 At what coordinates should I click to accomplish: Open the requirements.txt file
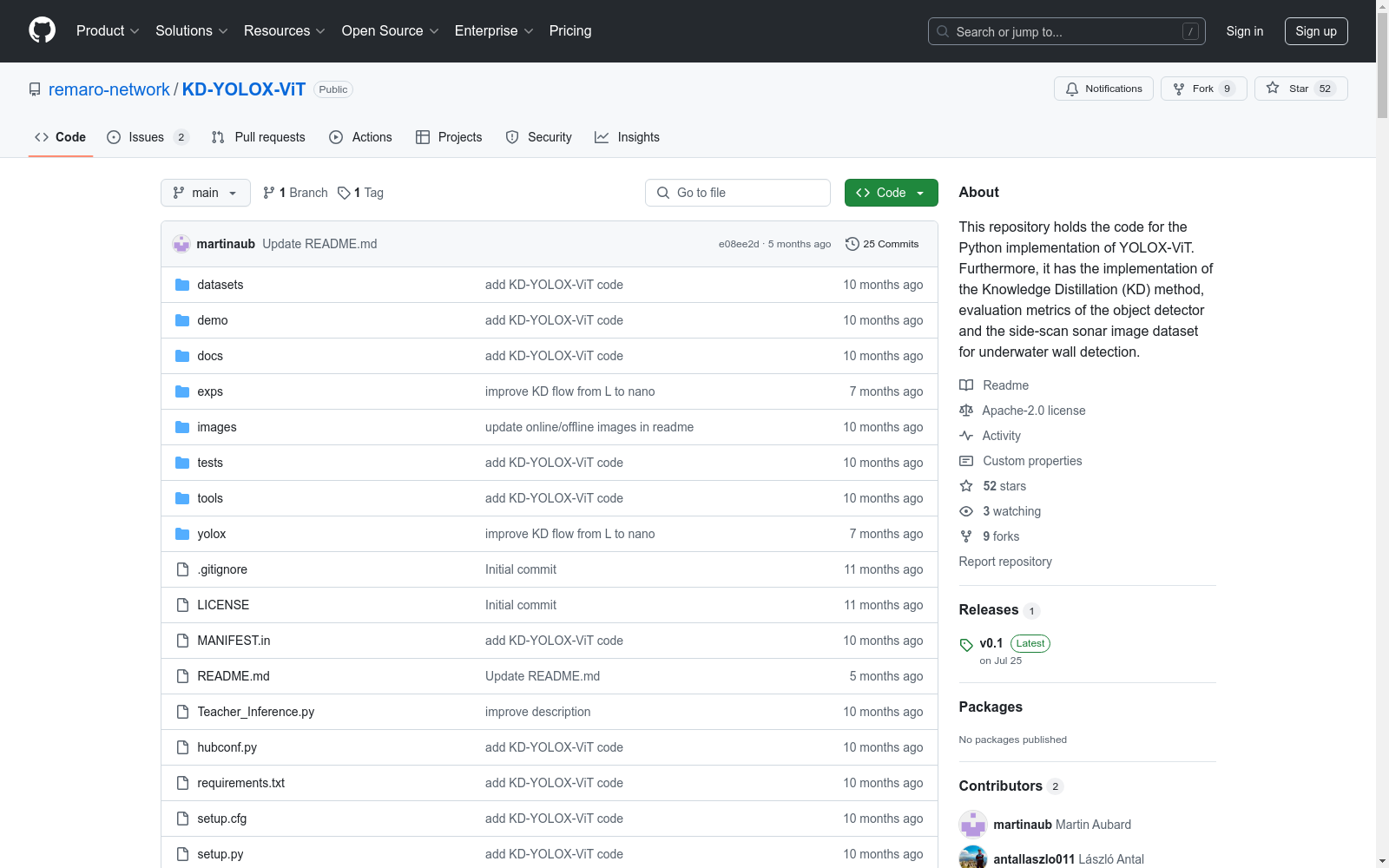tap(241, 783)
